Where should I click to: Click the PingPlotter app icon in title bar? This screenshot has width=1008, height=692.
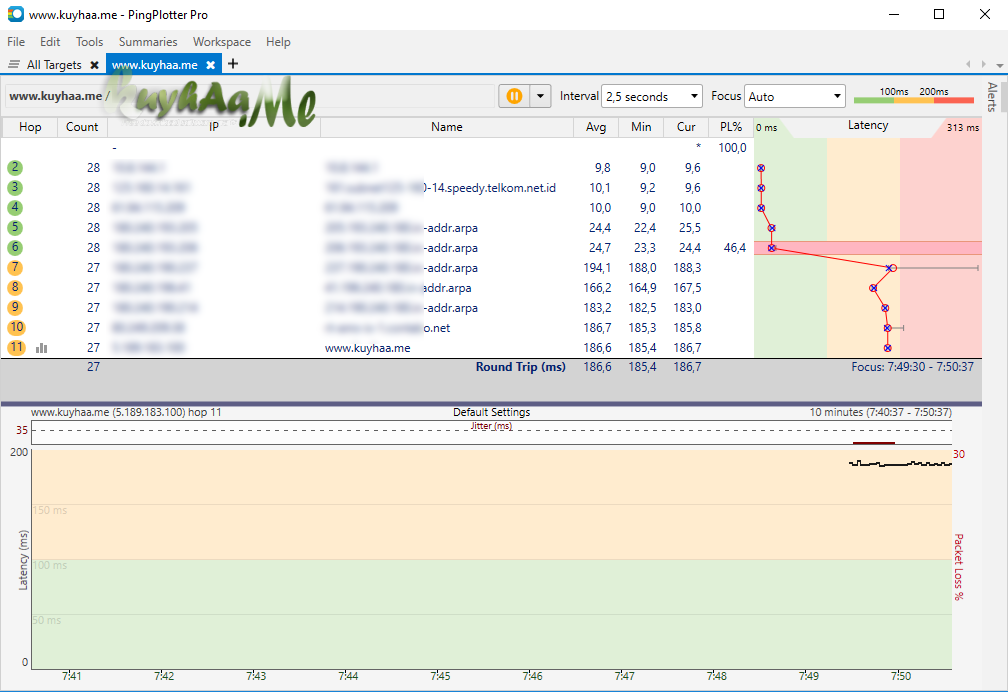pyautogui.click(x=15, y=14)
